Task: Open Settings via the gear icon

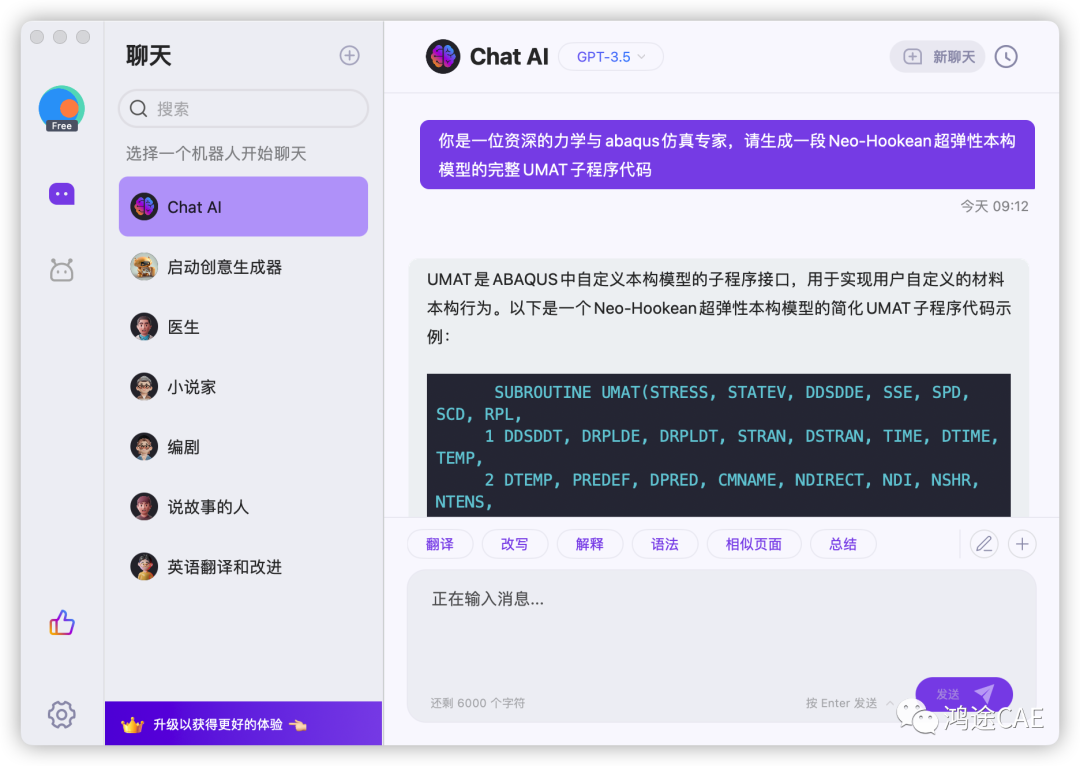Action: click(61, 715)
